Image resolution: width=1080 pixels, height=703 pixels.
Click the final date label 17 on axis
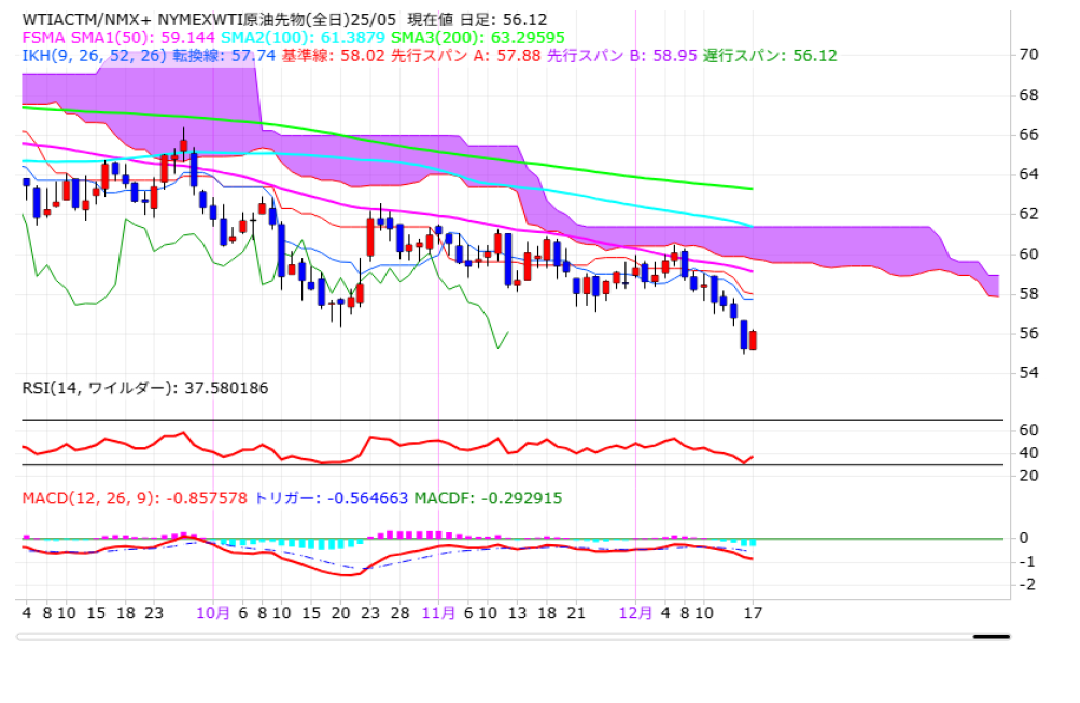(752, 612)
